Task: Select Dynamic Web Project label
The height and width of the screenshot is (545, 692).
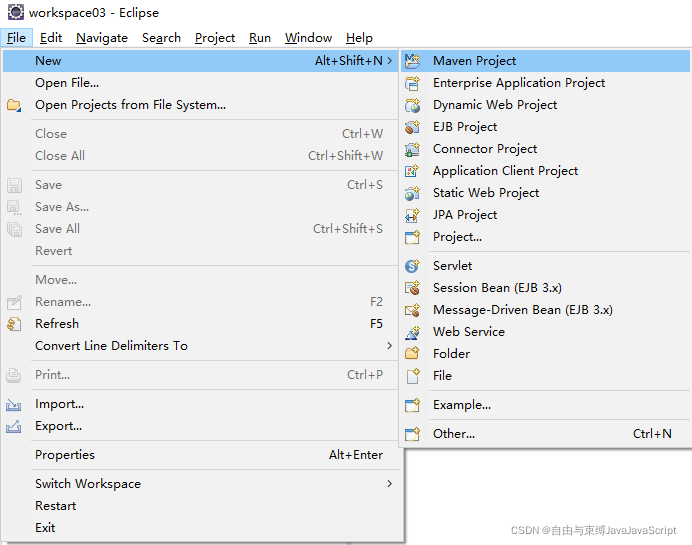Action: pyautogui.click(x=495, y=105)
